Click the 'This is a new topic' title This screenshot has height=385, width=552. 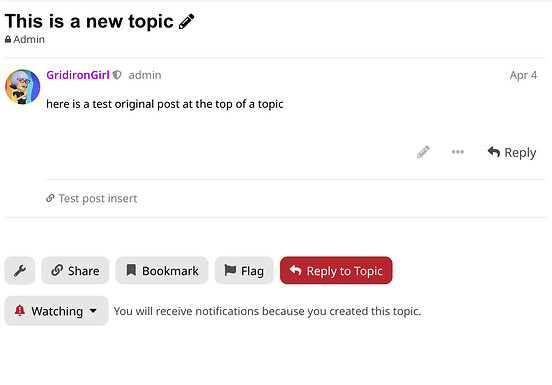[89, 21]
